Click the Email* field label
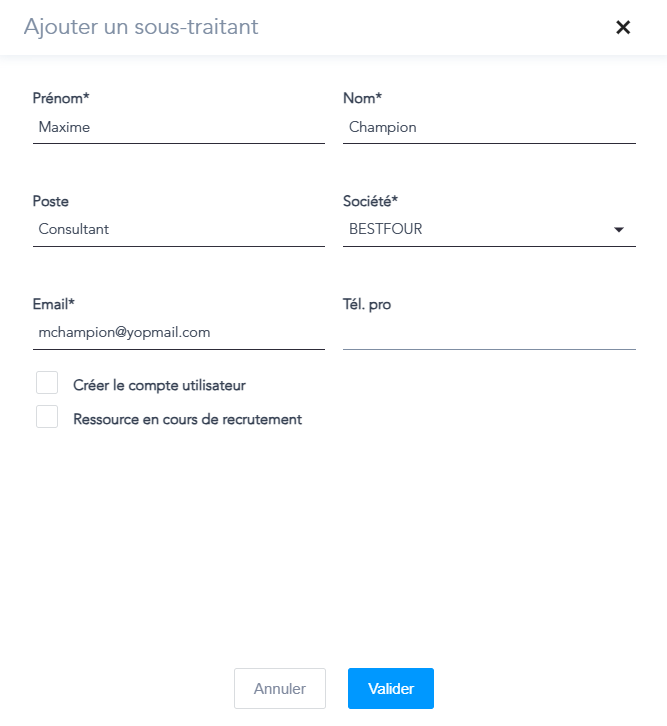This screenshot has height=726, width=667. (54, 304)
